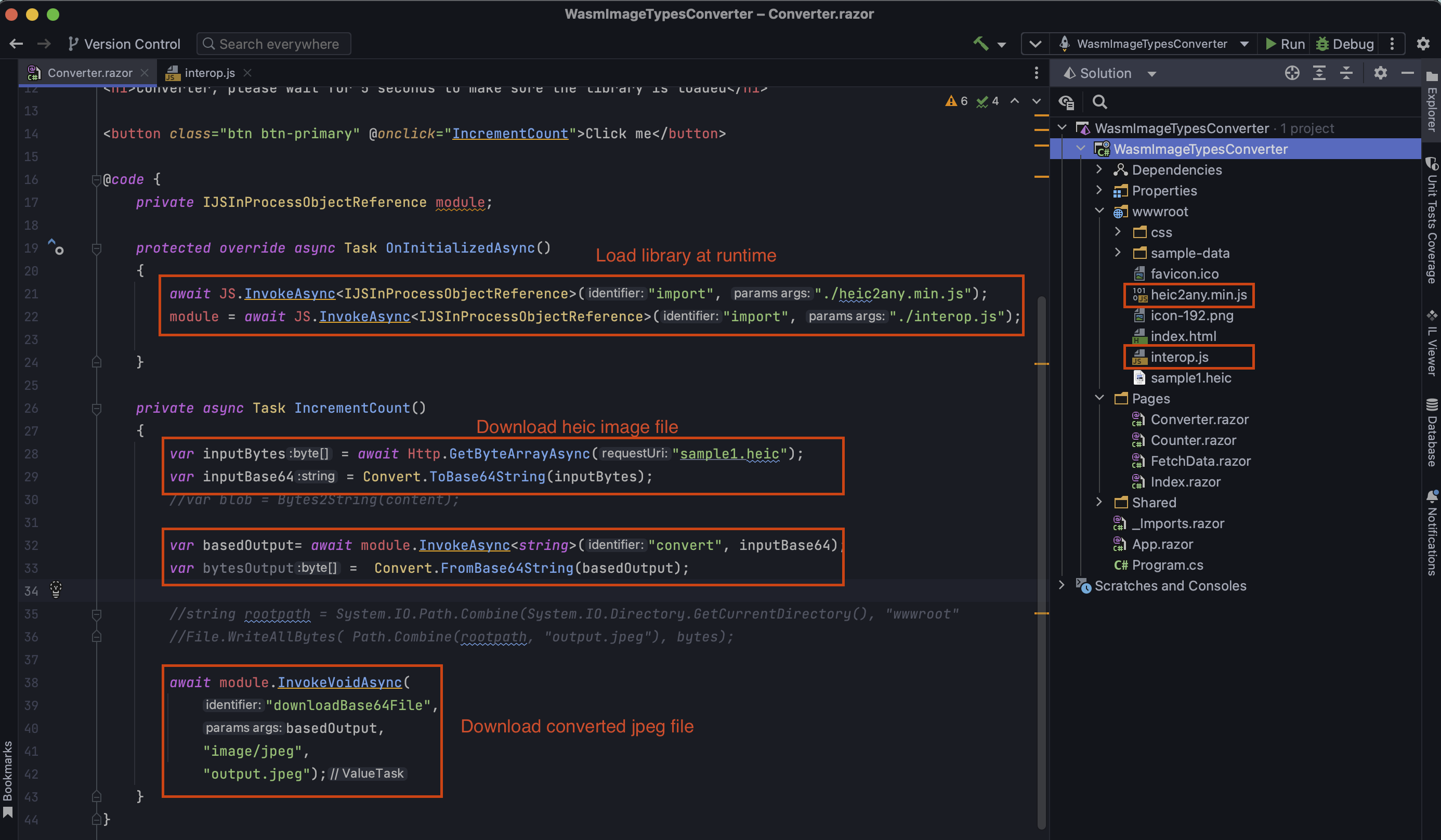Screen dimensions: 1441x840
Task: Click the search icon in Solution explorer
Action: click(x=1099, y=102)
